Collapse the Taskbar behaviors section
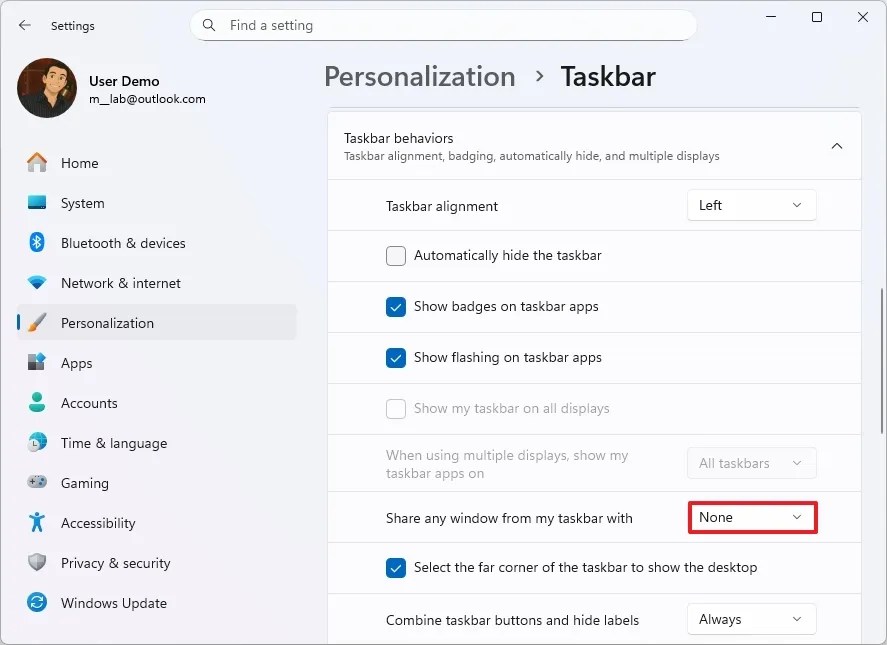 point(837,145)
